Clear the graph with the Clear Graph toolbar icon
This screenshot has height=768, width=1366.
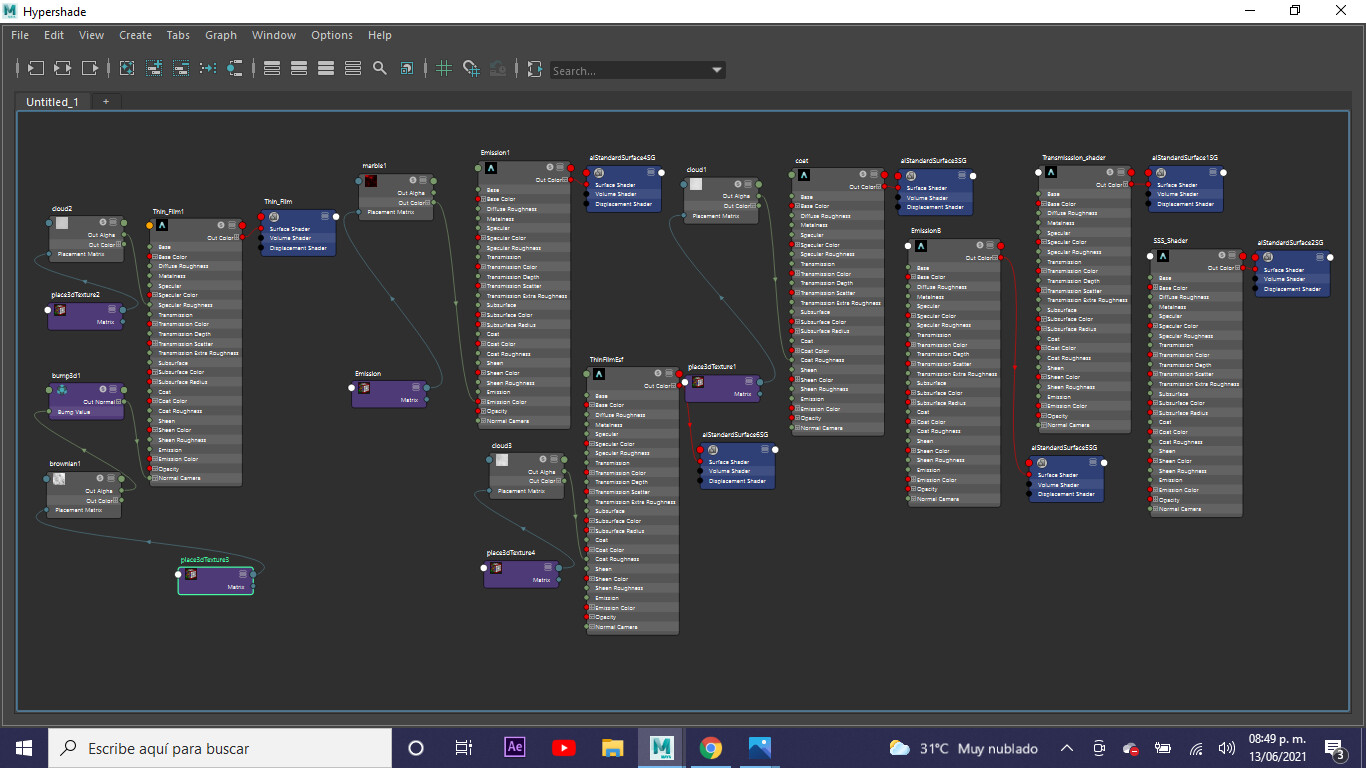coord(127,68)
